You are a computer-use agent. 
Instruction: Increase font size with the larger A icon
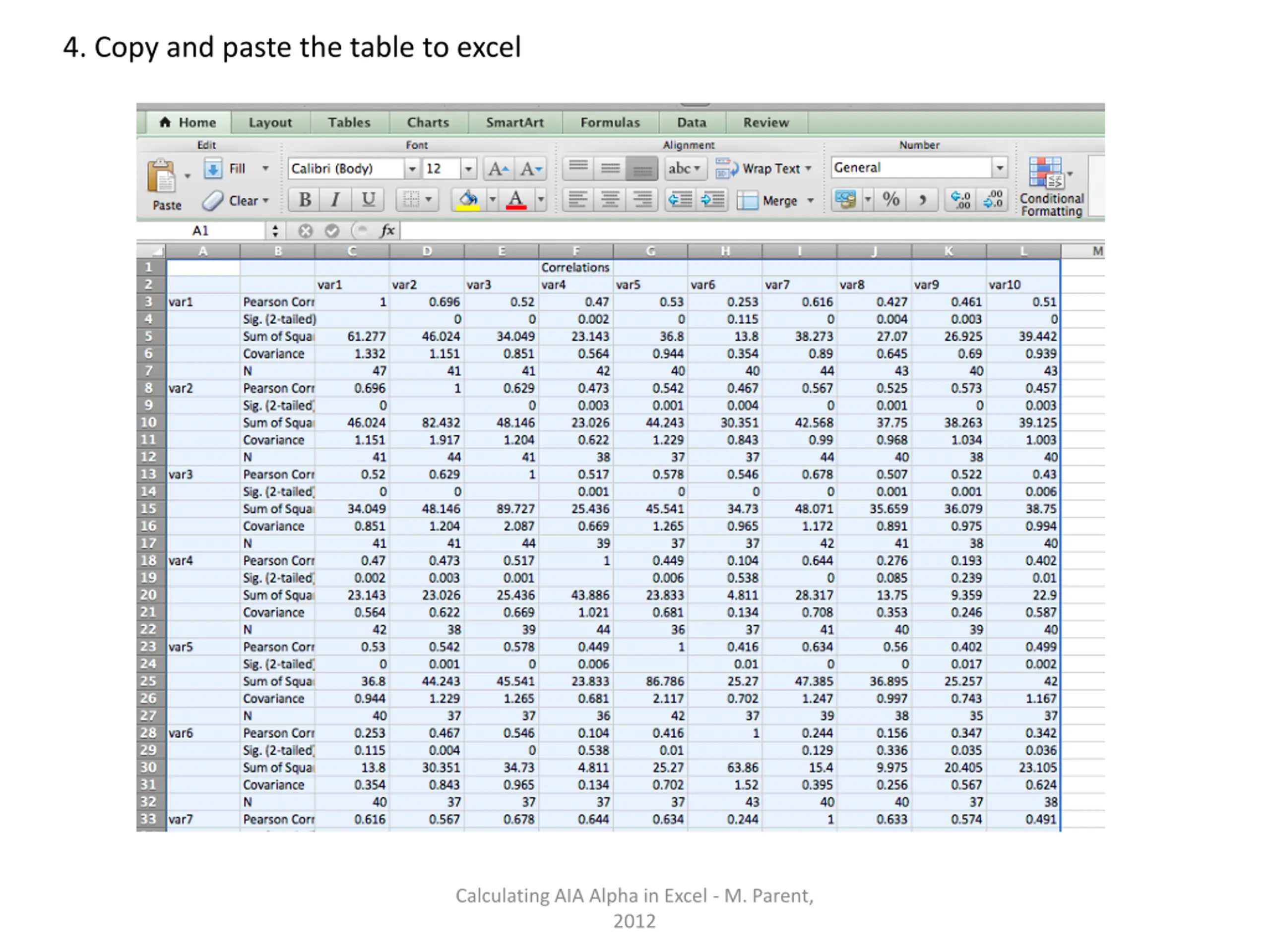pyautogui.click(x=498, y=169)
